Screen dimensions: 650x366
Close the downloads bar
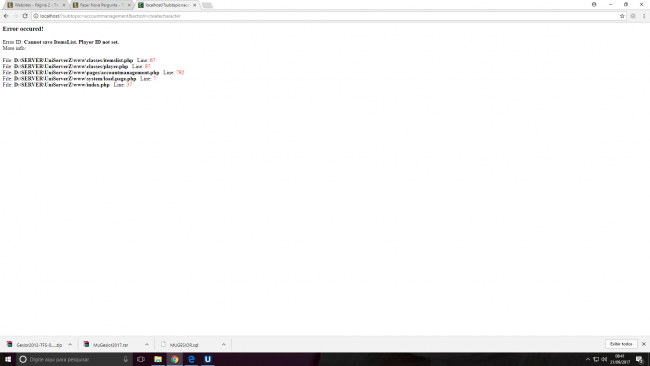click(x=644, y=344)
